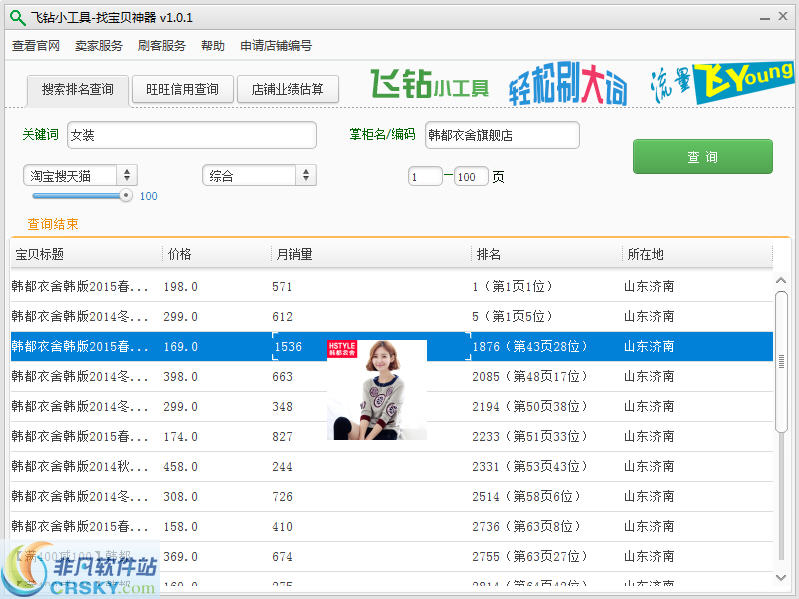Click the end page field showing 100

(x=471, y=177)
